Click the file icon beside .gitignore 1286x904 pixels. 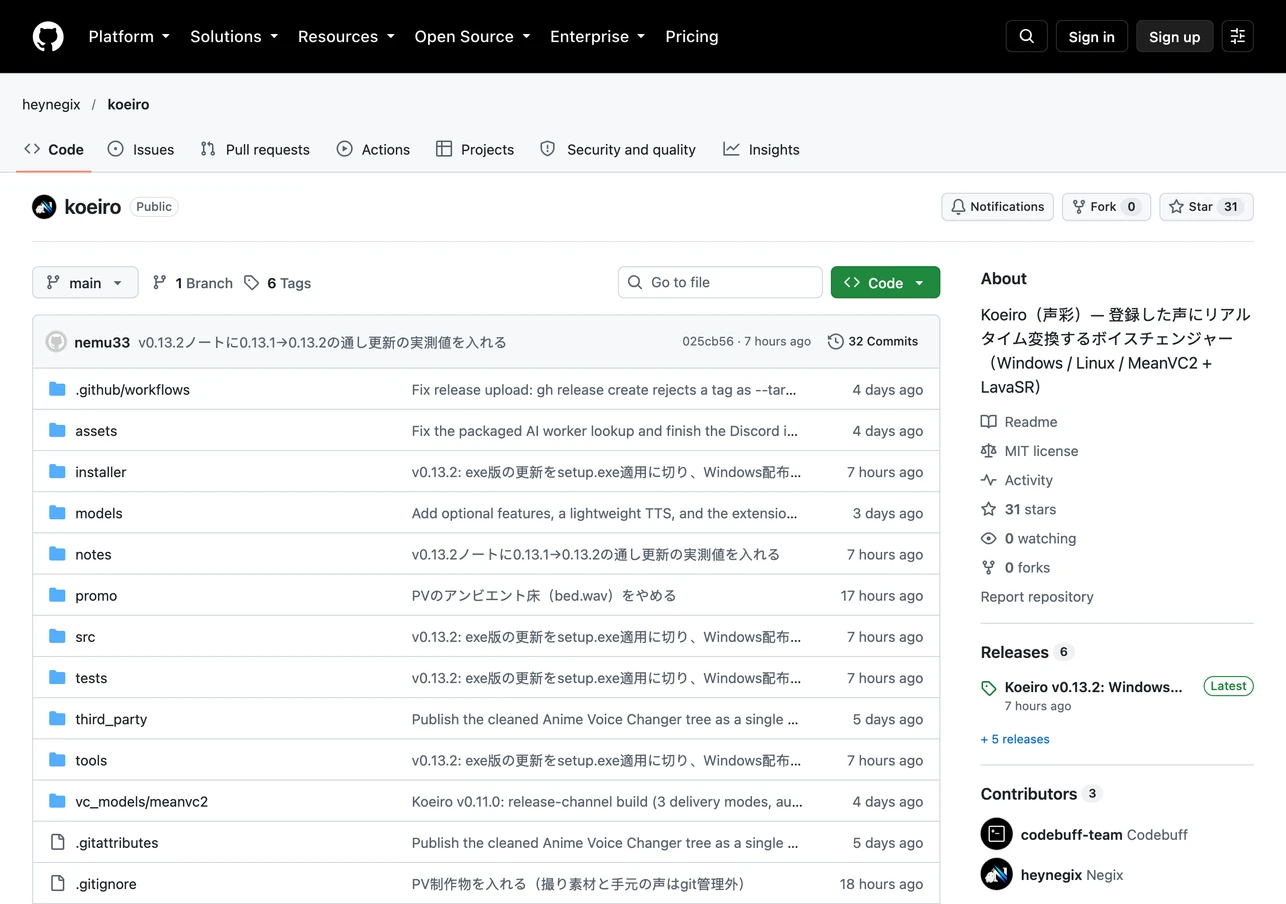click(x=57, y=884)
